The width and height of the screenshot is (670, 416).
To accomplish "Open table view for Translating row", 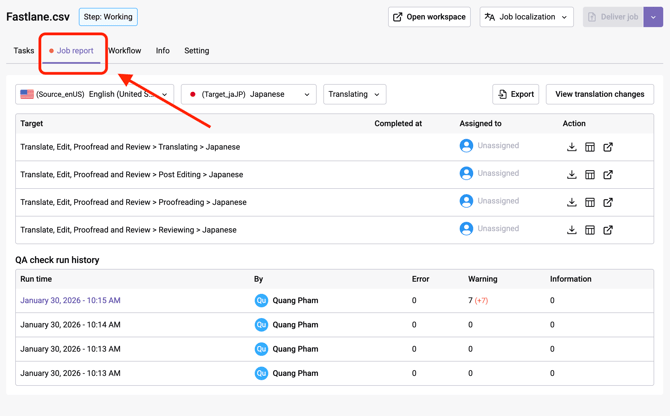I will [590, 147].
